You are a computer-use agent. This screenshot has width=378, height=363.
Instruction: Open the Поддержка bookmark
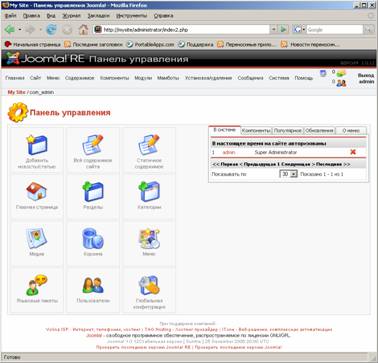tap(195, 44)
